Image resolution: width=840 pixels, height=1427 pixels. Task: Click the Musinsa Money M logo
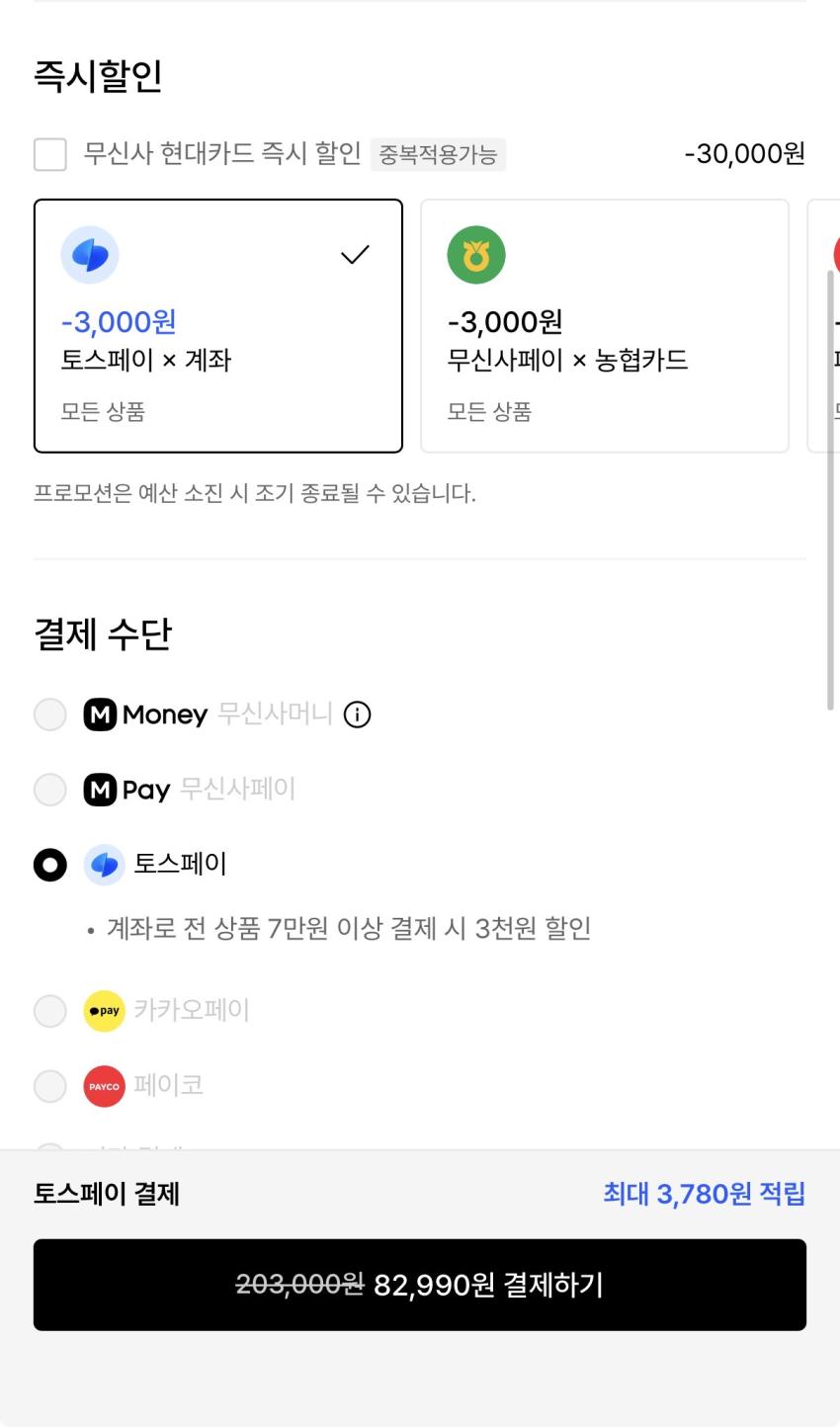pos(100,714)
